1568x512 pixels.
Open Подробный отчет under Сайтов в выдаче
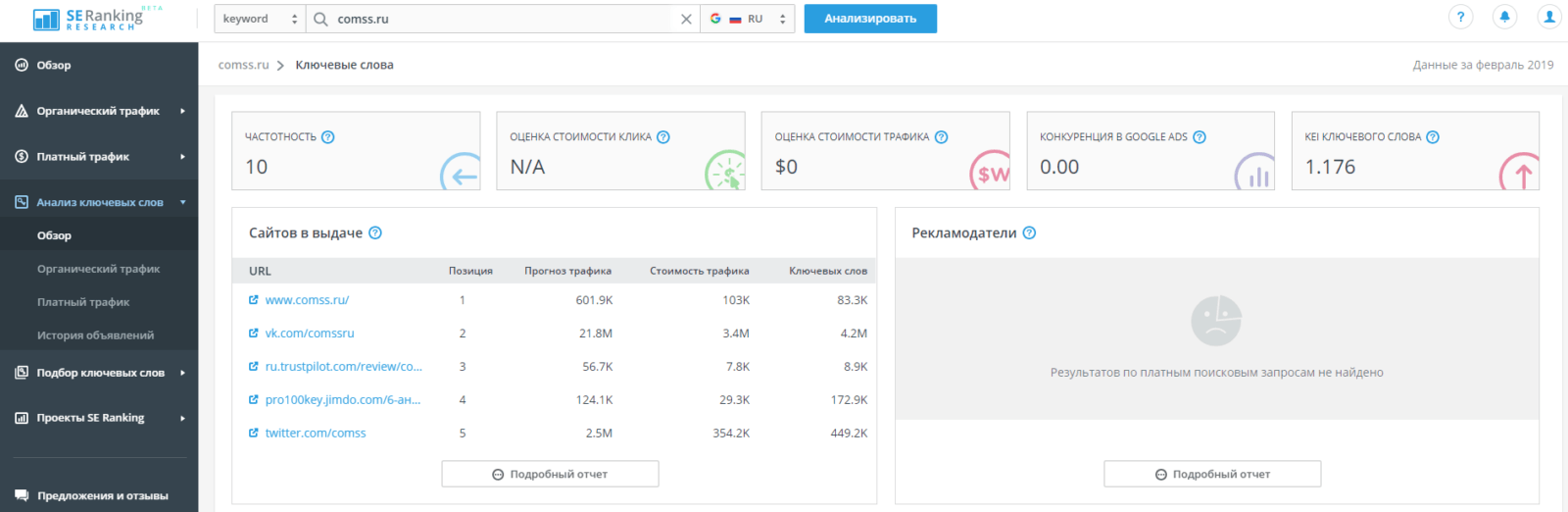(x=550, y=474)
